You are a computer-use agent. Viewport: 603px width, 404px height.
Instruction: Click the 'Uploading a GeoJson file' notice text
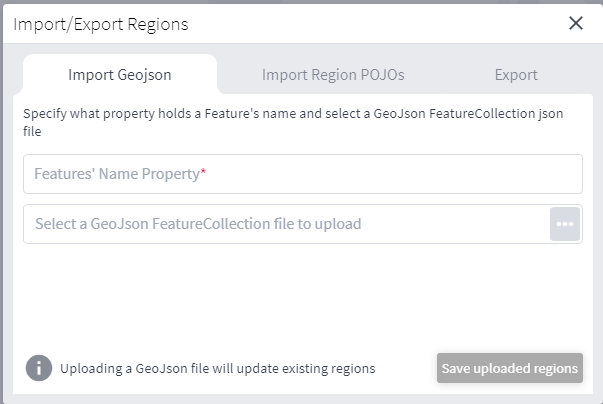click(217, 368)
